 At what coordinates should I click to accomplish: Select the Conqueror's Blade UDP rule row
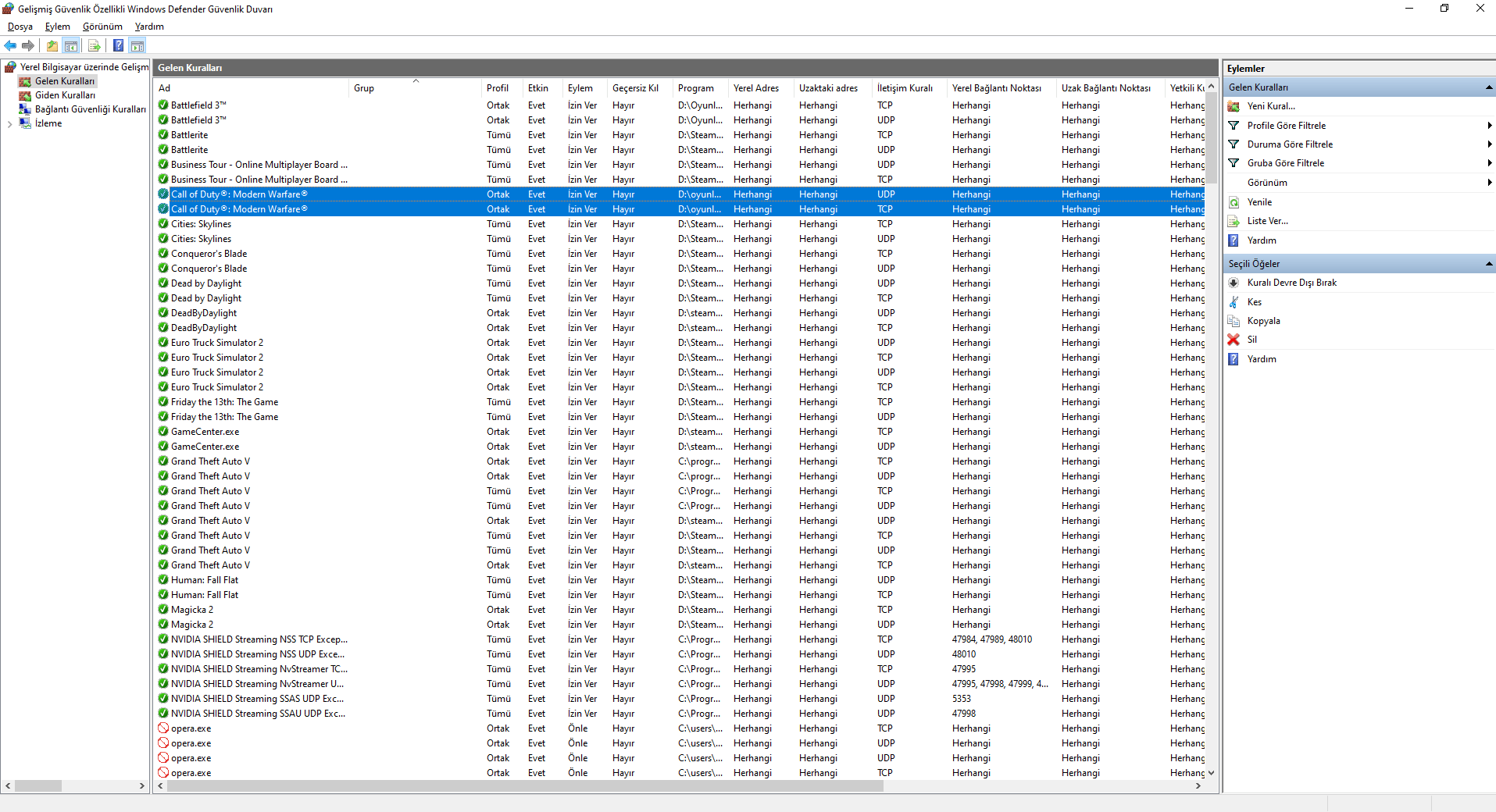(x=680, y=269)
